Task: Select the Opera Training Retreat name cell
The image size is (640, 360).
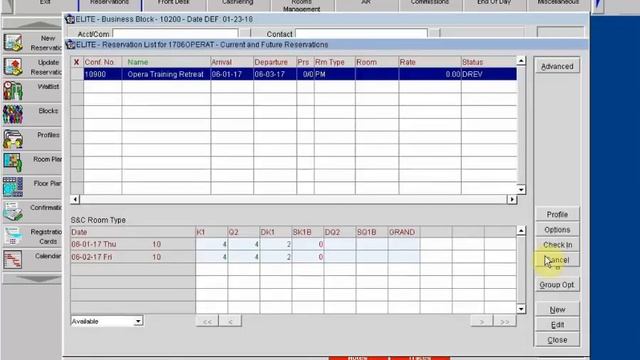Action: pos(166,74)
